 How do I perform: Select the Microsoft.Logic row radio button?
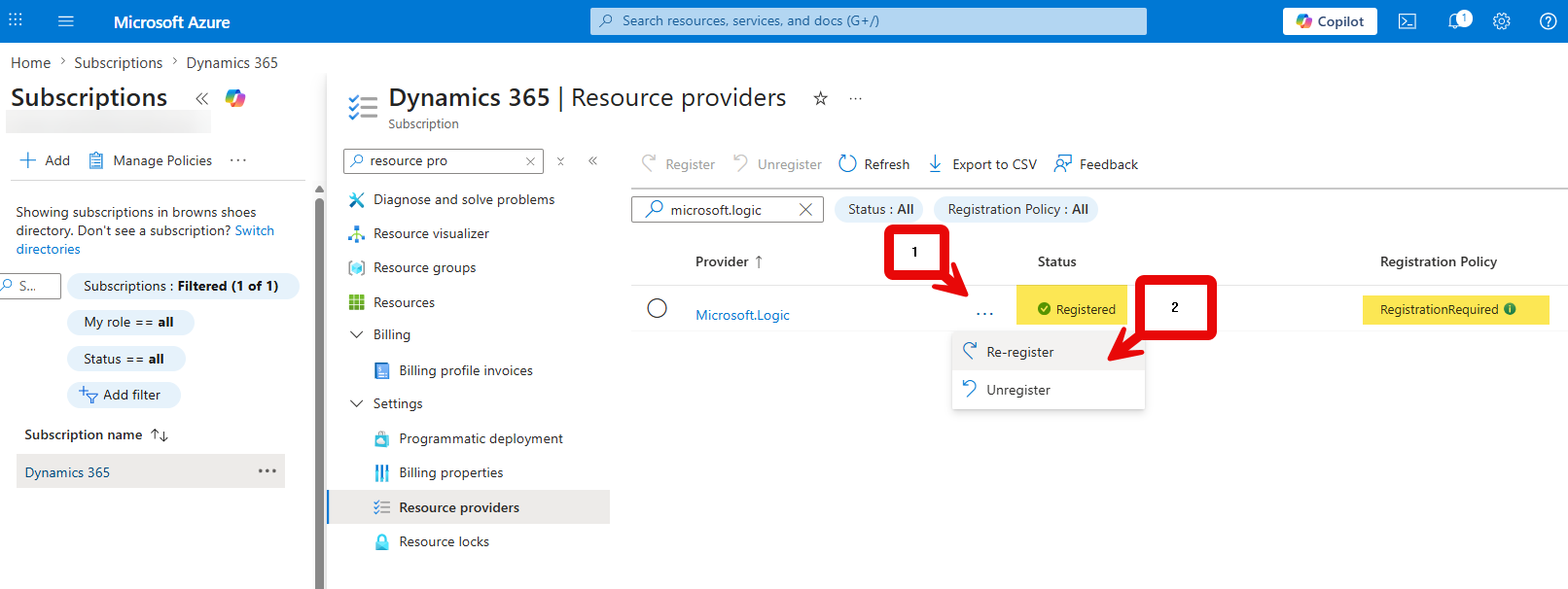tap(658, 308)
